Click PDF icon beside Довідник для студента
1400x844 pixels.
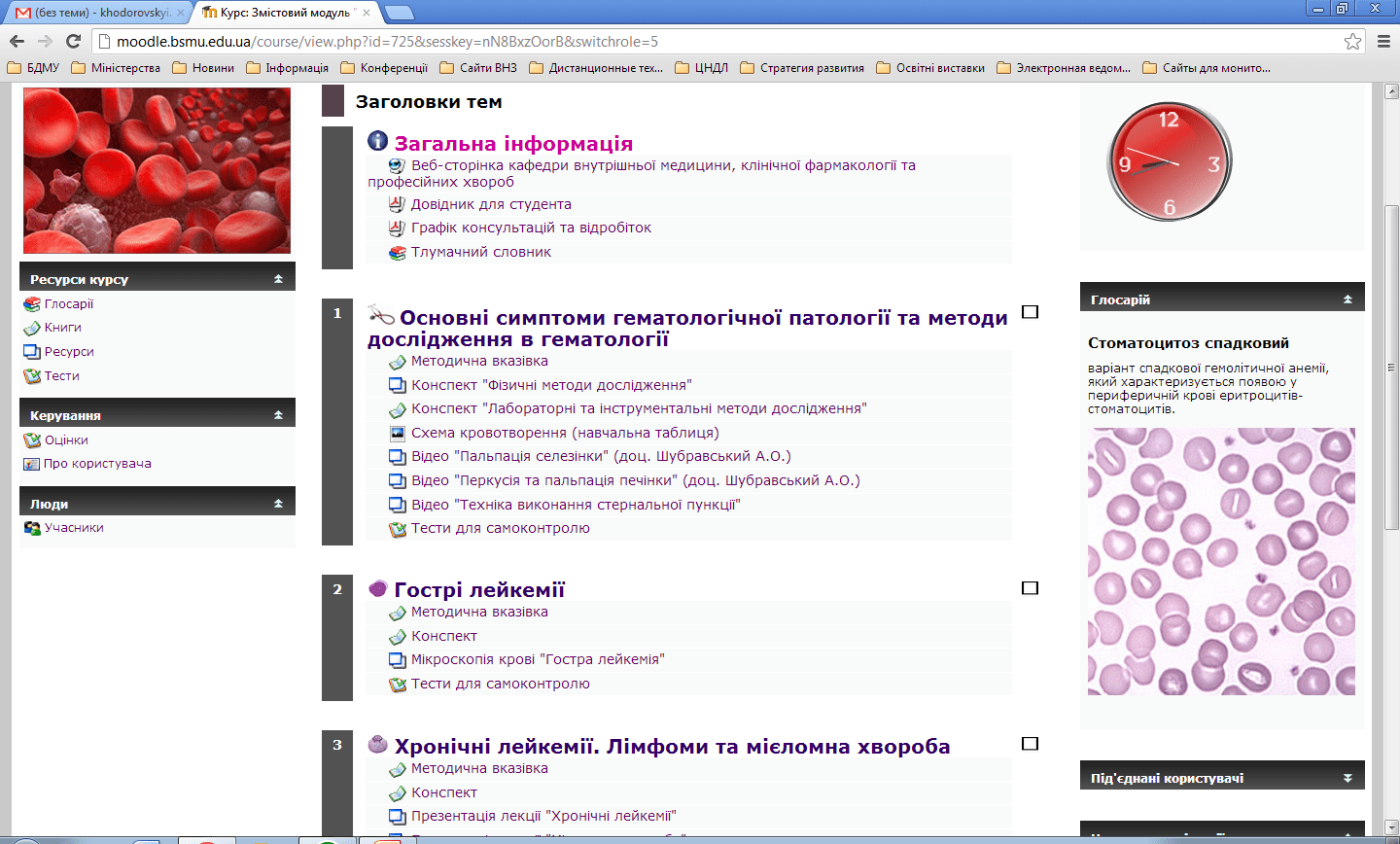click(x=397, y=204)
